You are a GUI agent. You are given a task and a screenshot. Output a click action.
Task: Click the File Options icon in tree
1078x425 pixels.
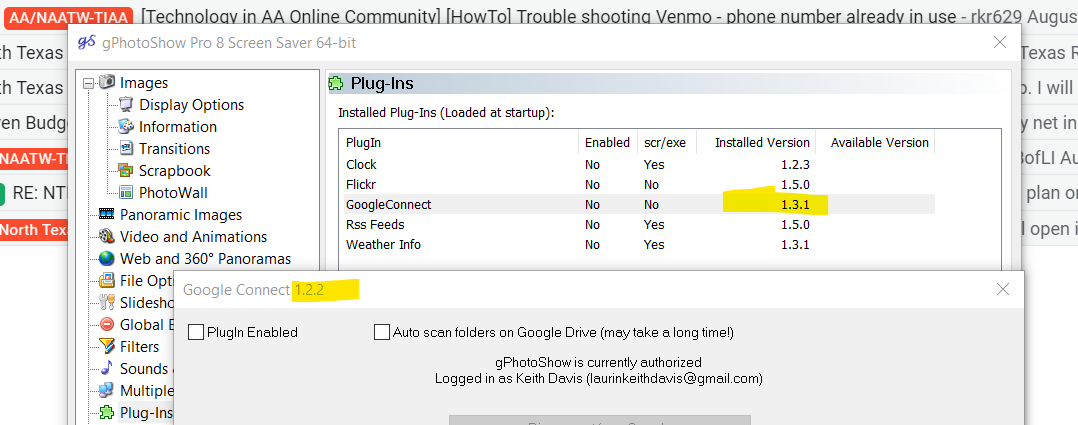[x=107, y=281]
